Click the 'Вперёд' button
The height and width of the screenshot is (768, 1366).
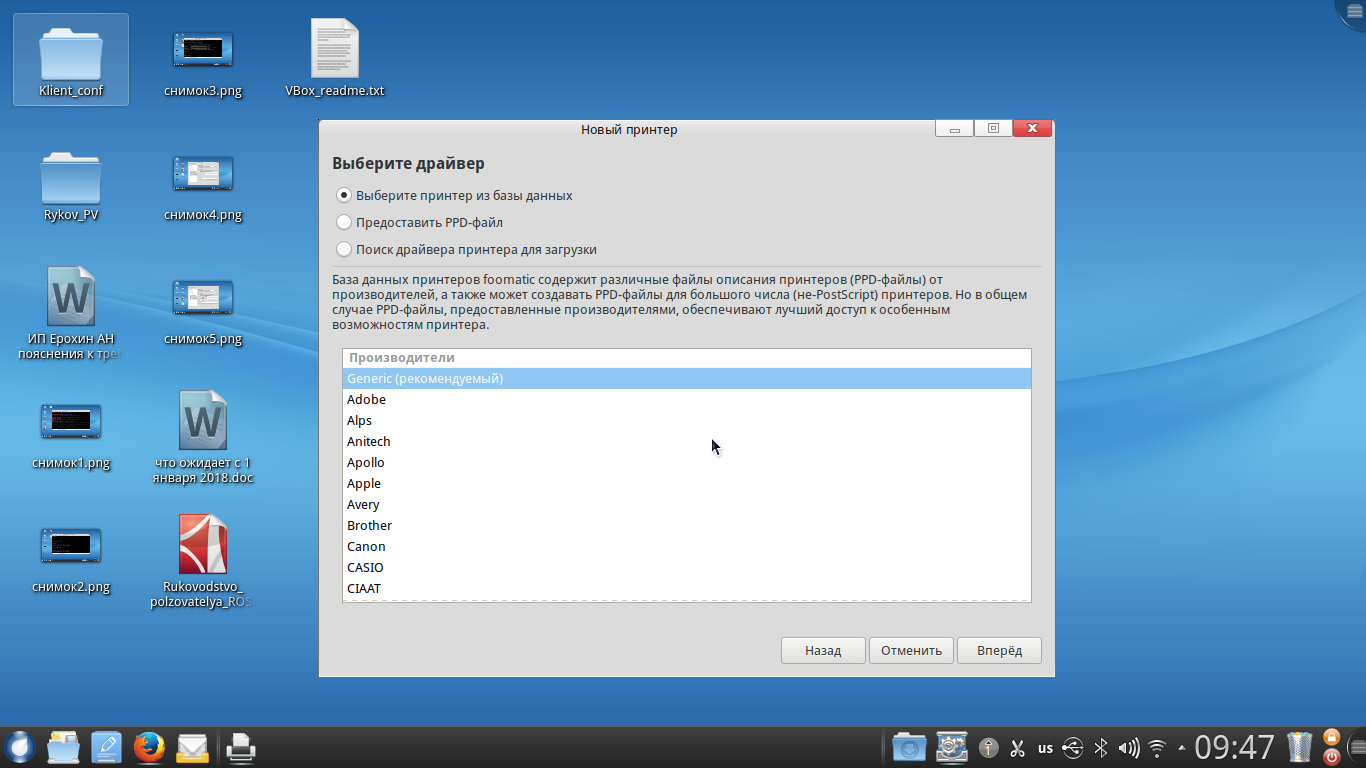(x=999, y=650)
